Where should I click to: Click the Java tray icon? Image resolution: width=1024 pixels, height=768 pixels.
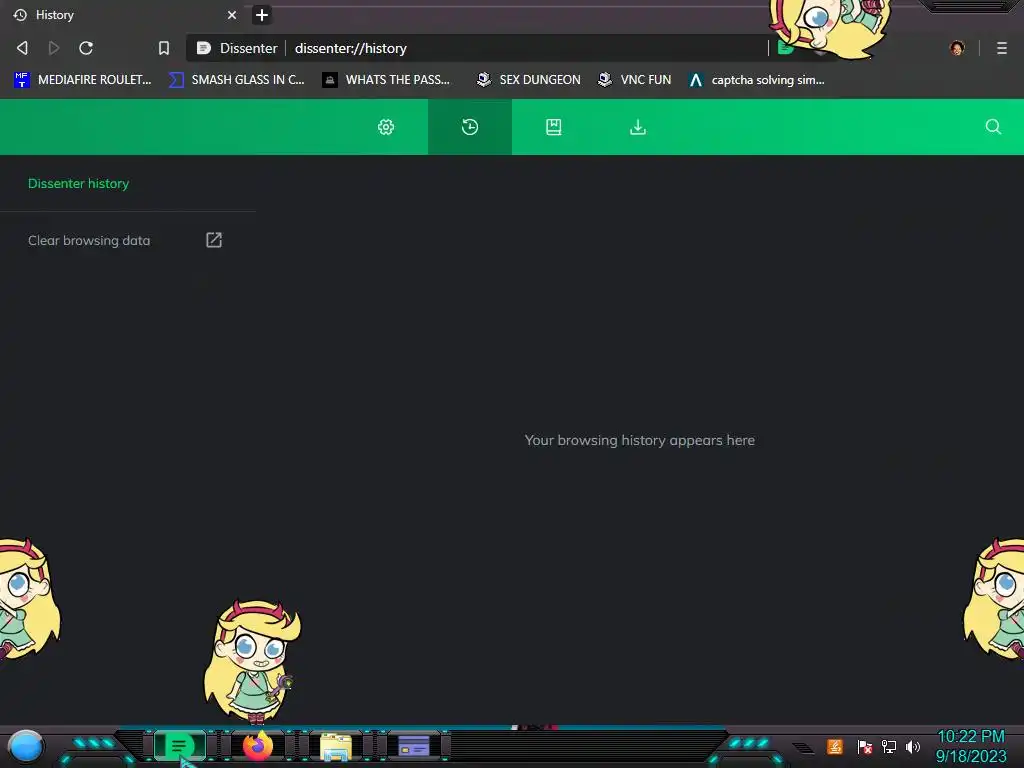coord(835,746)
